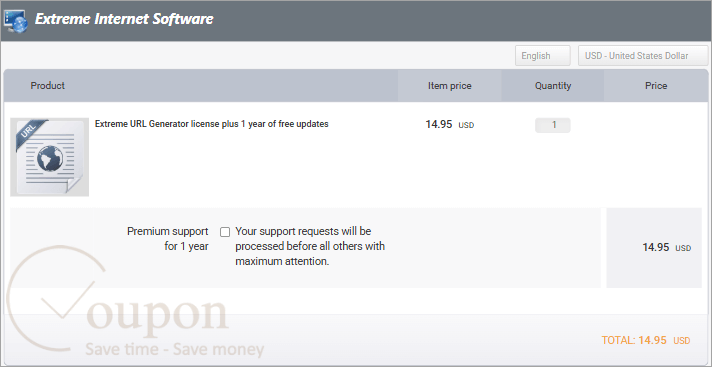
Task: Click the TOTAL: 14.95 USD amount
Action: click(x=646, y=340)
